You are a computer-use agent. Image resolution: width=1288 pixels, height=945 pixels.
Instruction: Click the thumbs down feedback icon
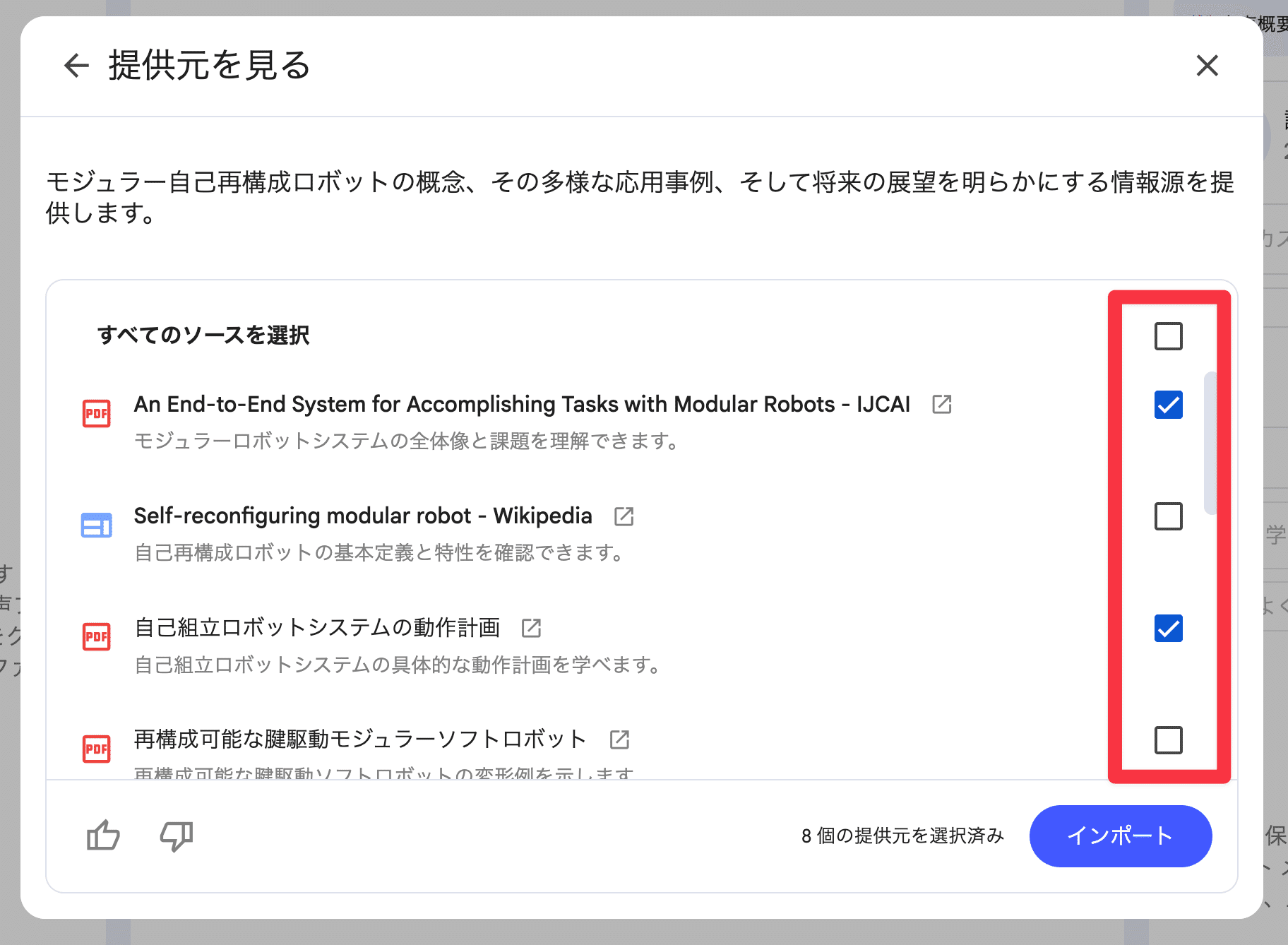176,836
